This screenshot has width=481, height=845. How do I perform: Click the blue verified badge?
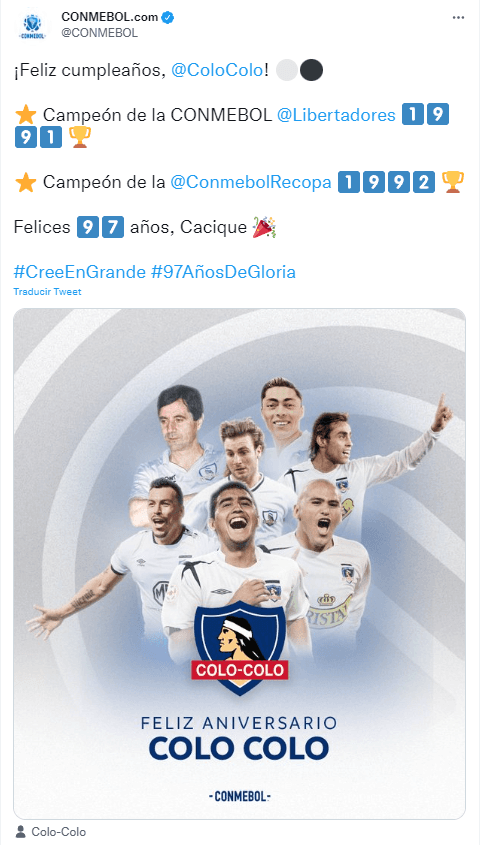[168, 17]
